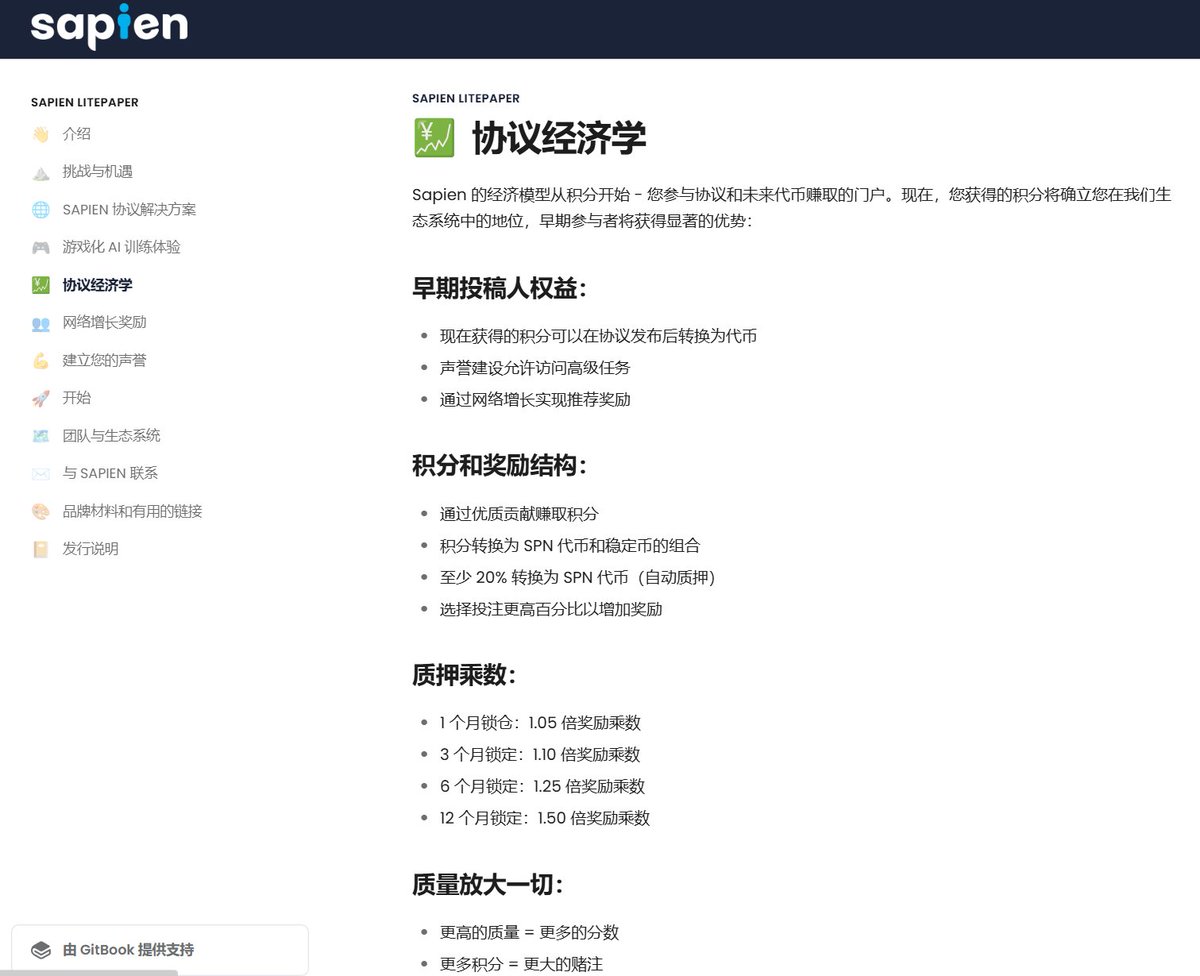Click the flexed arm icon beside 建立您的声誉
Image resolution: width=1200 pixels, height=976 pixels.
pos(40,360)
